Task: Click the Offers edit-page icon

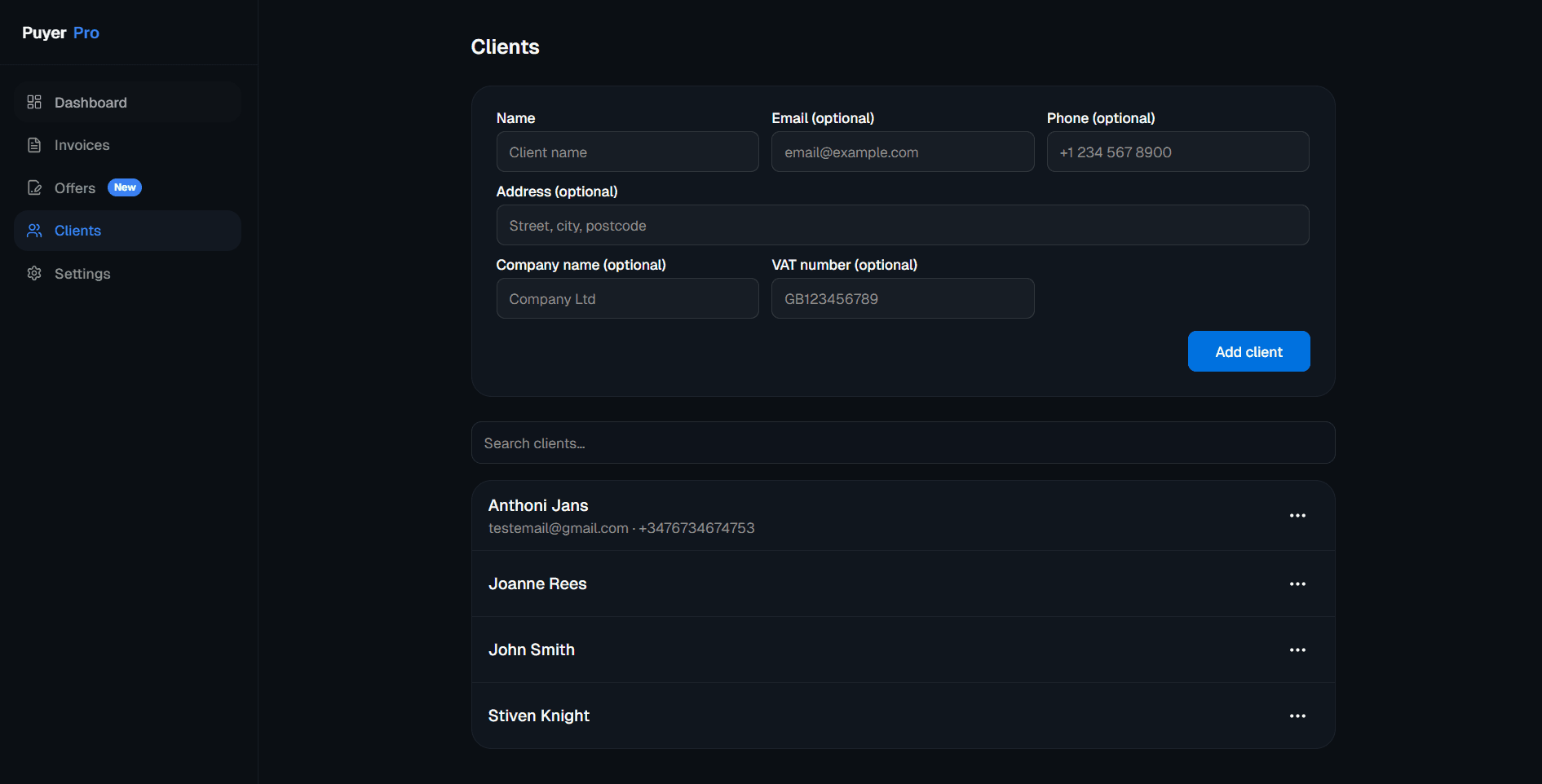Action: tap(34, 188)
